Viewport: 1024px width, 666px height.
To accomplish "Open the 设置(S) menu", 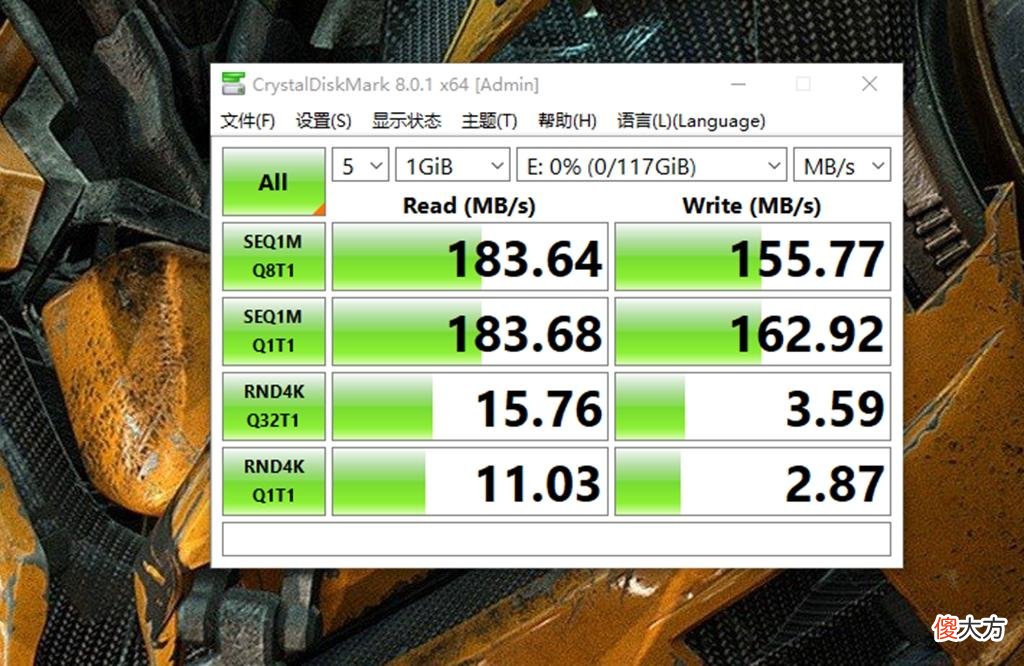I will (323, 121).
